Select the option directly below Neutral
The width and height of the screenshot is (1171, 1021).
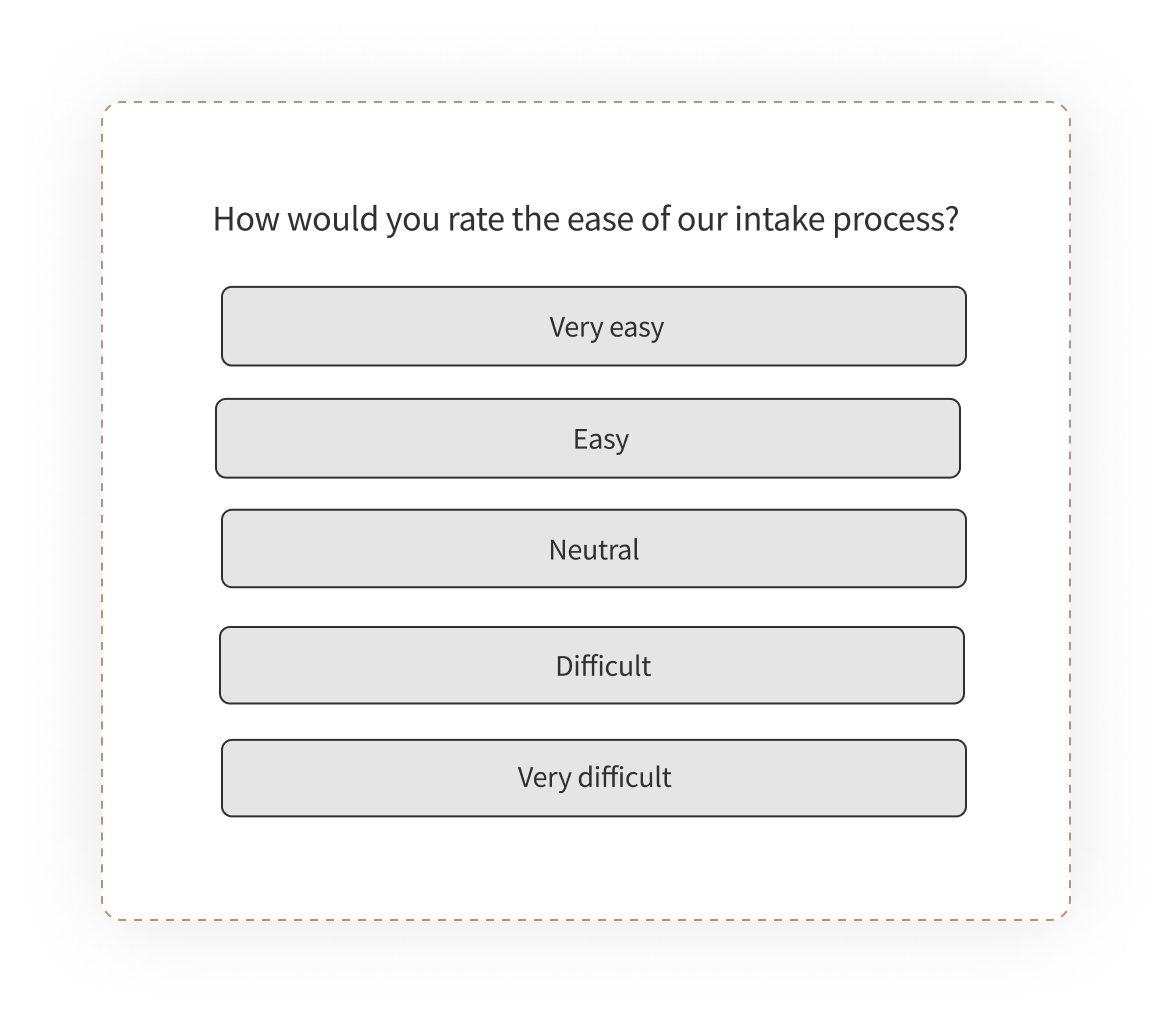[x=589, y=665]
